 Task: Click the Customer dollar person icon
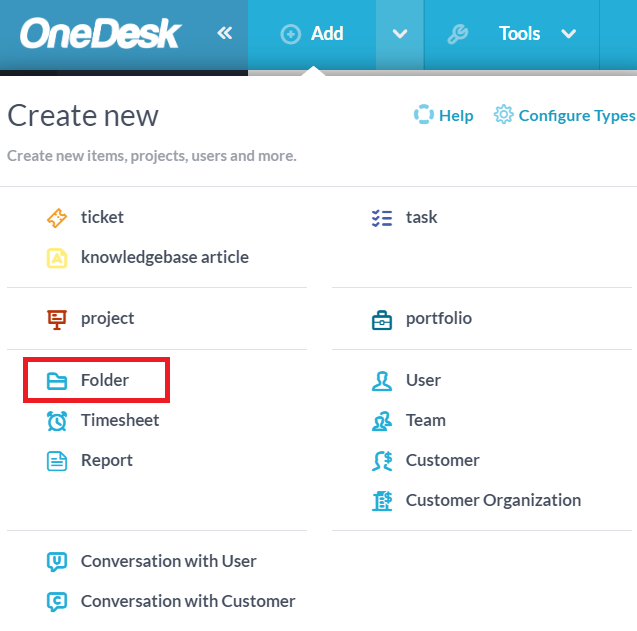(382, 461)
